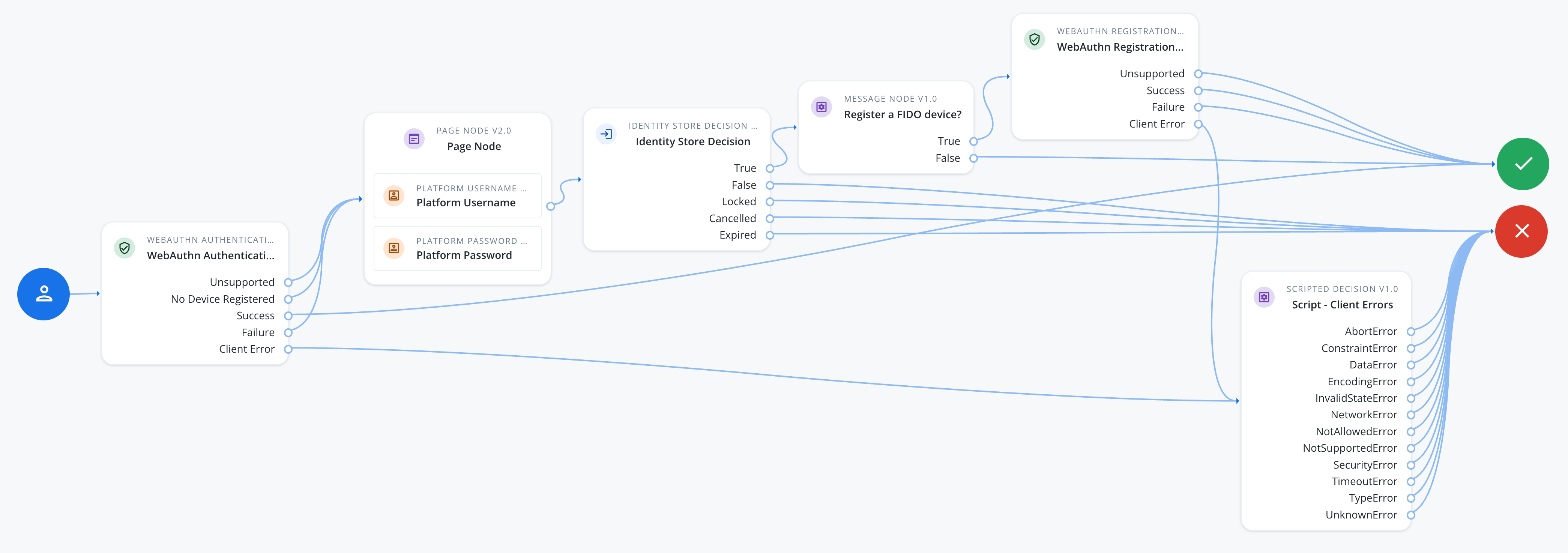Click the Script - Client Errors icon
The height and width of the screenshot is (553, 1568).
point(1264,297)
